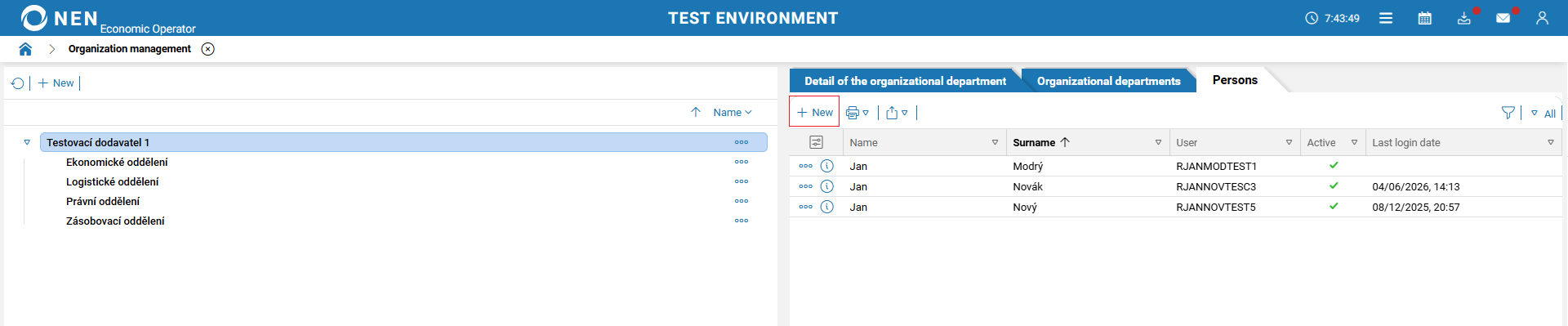1568x326 pixels.
Task: Click the RJANNOVTESC3 user cell
Action: (1216, 186)
